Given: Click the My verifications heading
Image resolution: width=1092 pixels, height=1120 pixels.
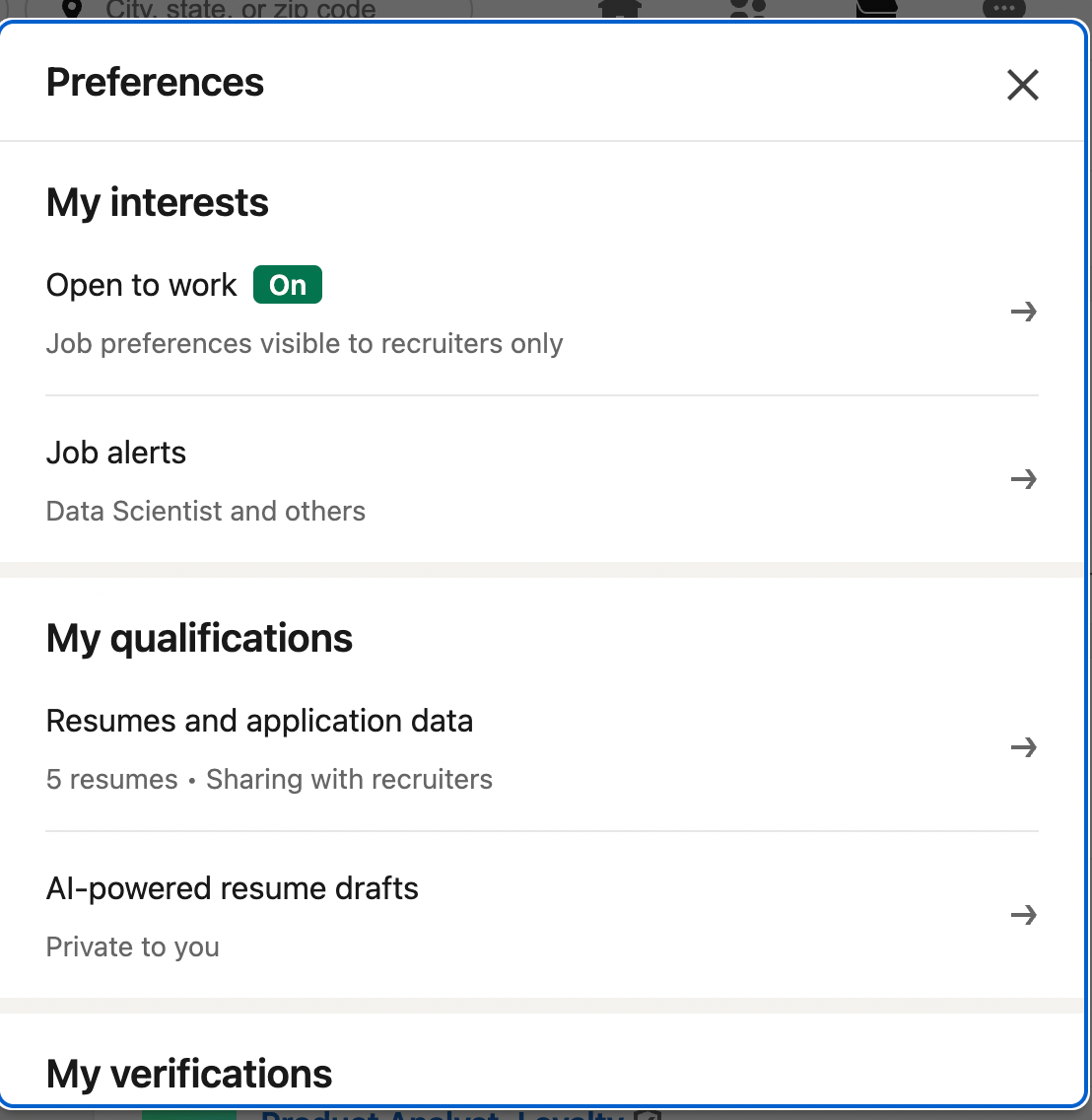Looking at the screenshot, I should click(189, 1074).
